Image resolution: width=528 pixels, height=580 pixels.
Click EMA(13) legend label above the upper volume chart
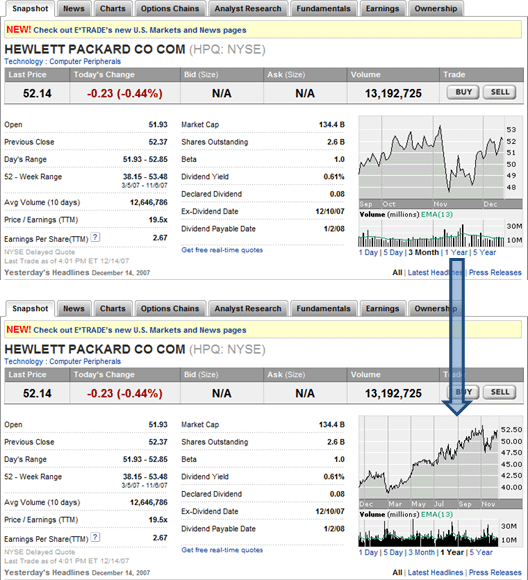click(x=437, y=215)
